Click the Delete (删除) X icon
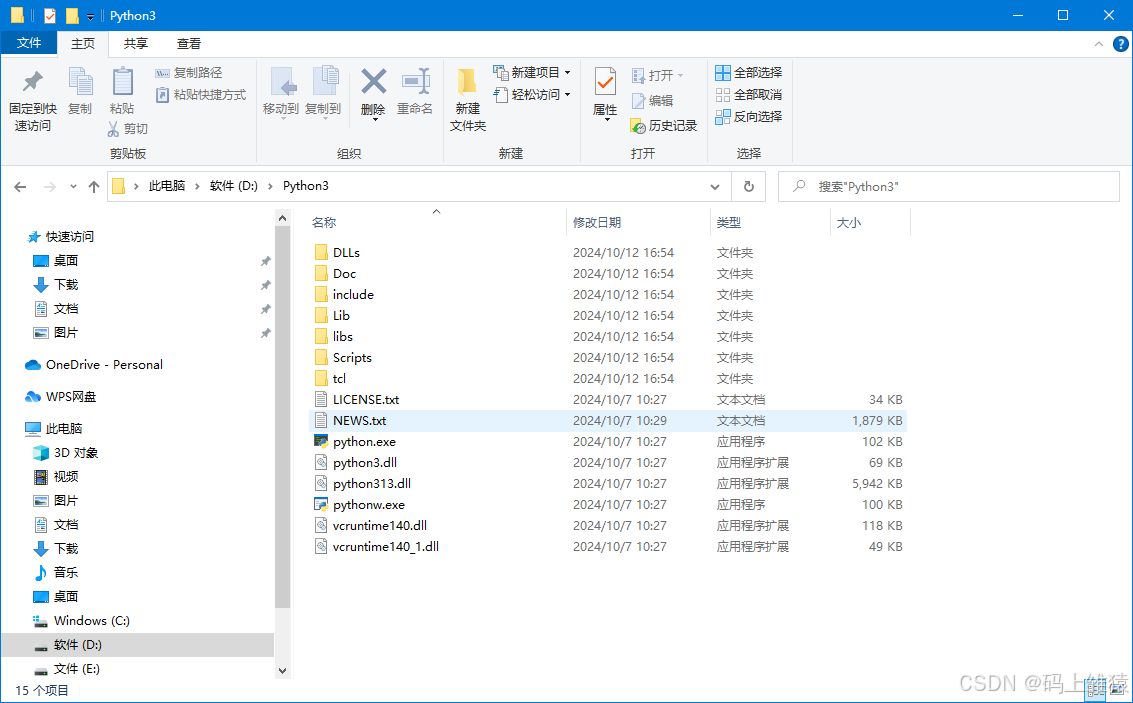 coord(373,81)
